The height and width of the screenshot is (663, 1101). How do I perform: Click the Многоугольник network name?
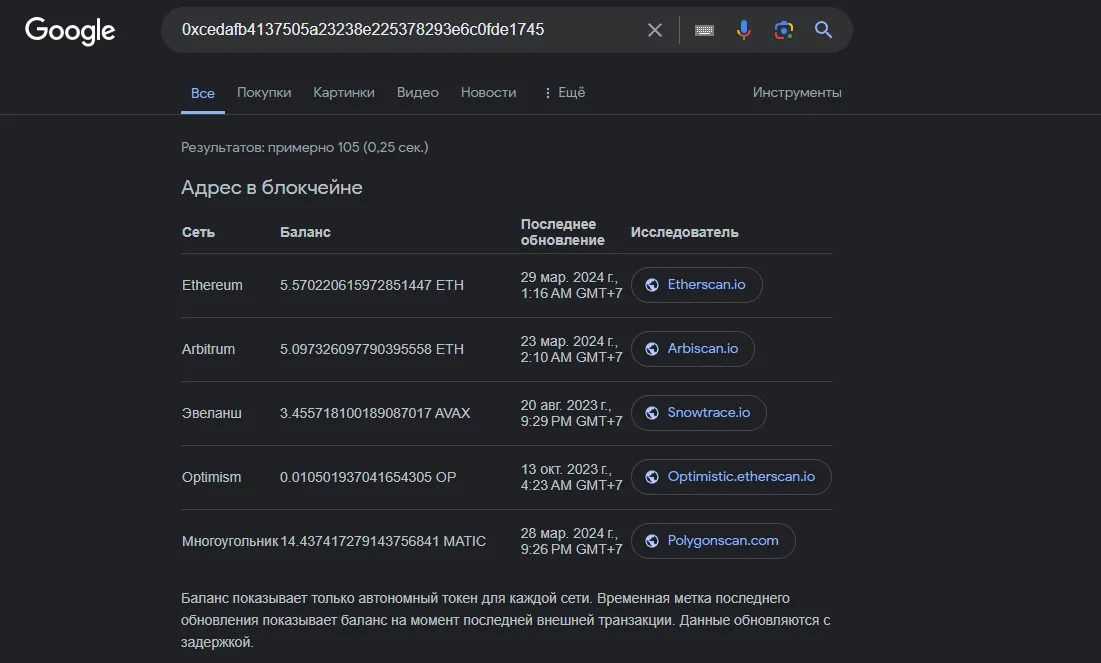point(230,541)
